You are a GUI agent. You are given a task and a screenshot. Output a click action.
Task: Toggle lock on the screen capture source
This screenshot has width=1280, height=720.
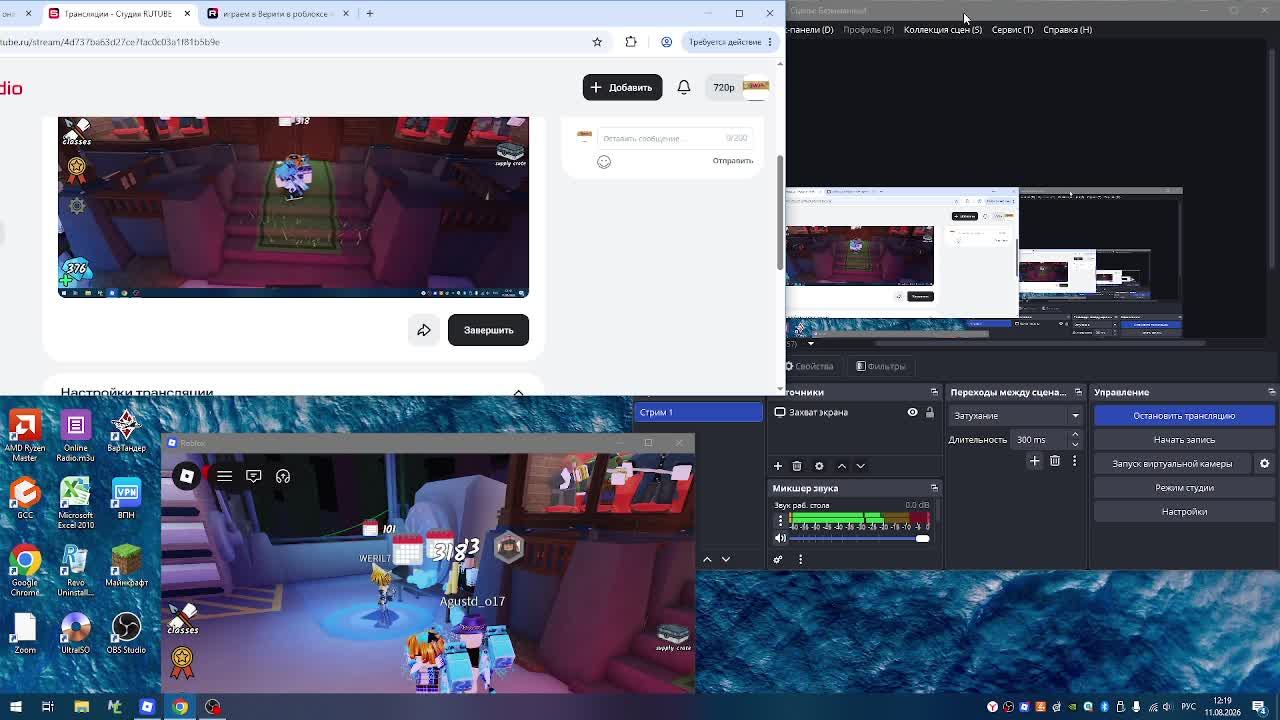tap(929, 412)
